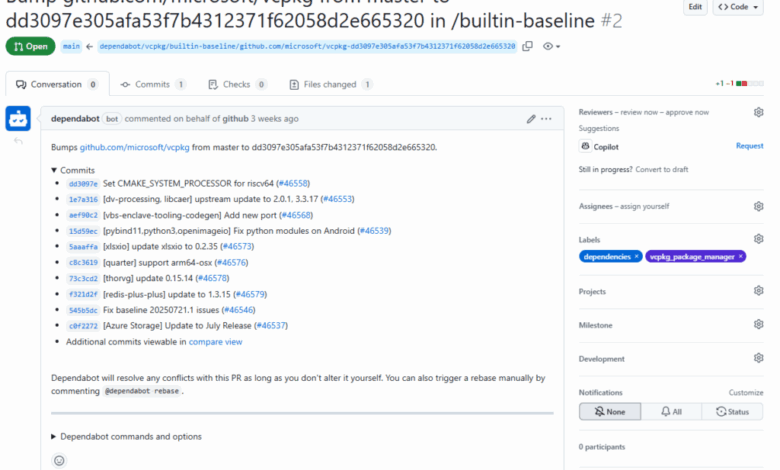Image resolution: width=780 pixels, height=470 pixels.
Task: Open commit hash 545b5dc
Action: (x=83, y=310)
